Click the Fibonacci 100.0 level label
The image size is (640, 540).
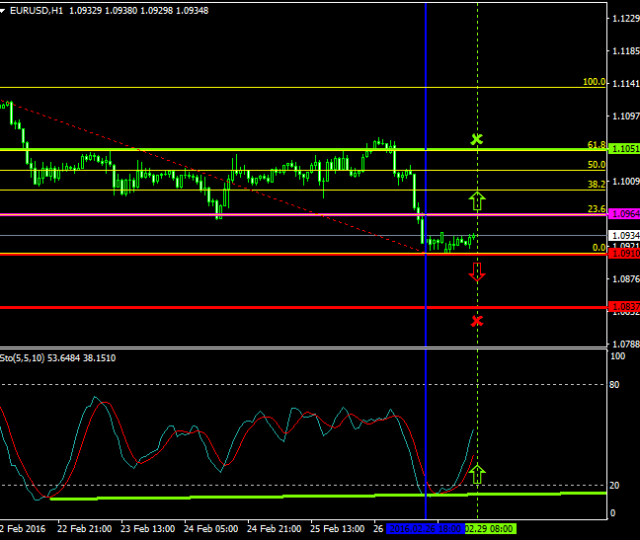(594, 83)
